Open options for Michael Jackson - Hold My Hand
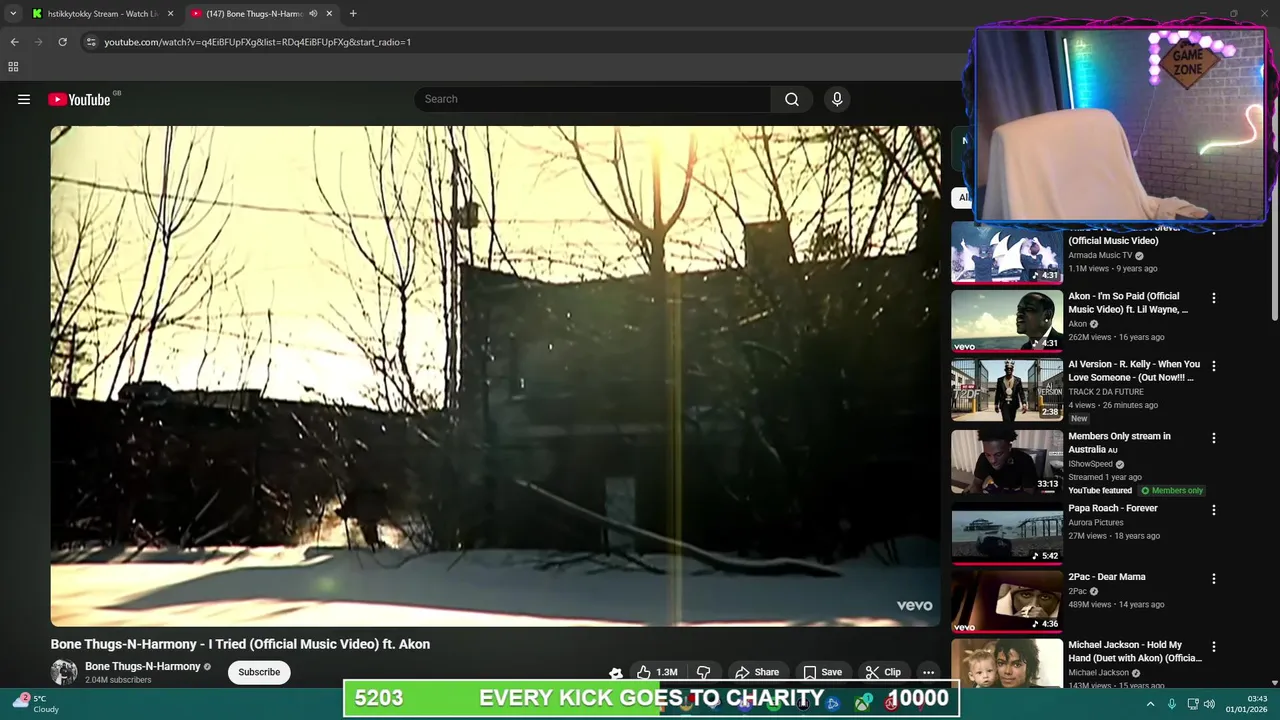 pos(1214,647)
